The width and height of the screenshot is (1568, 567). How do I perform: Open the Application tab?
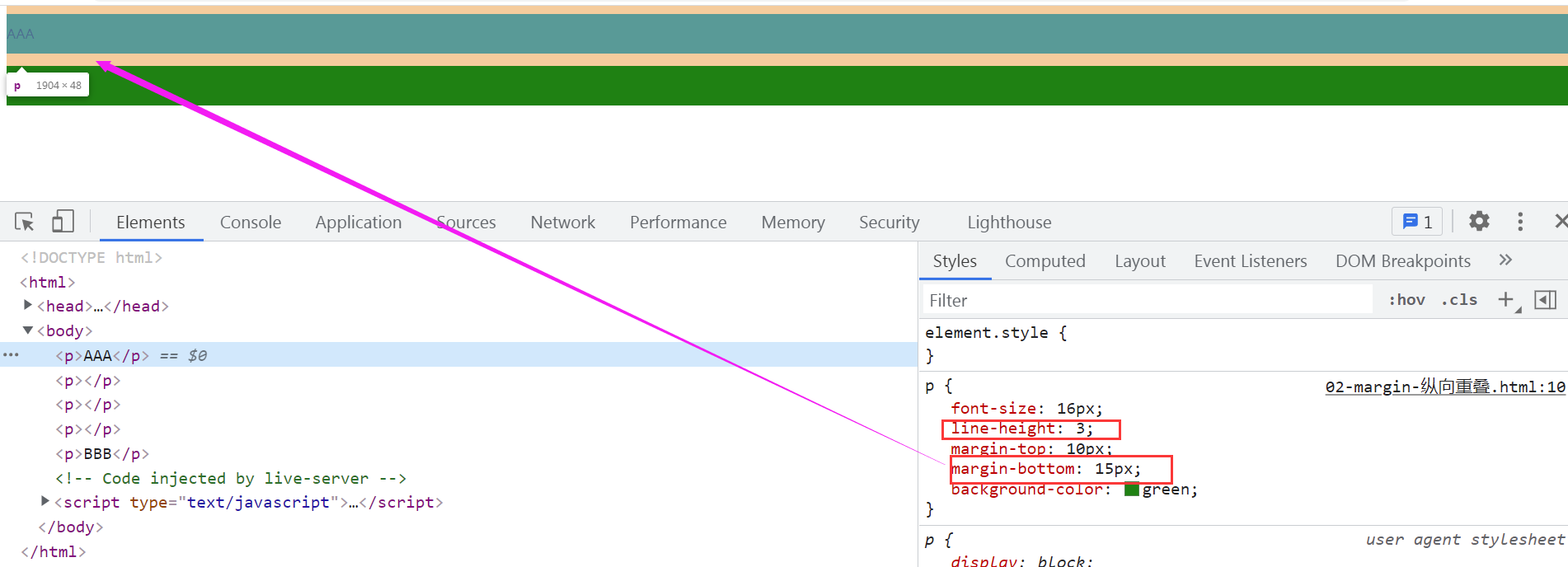click(x=359, y=223)
